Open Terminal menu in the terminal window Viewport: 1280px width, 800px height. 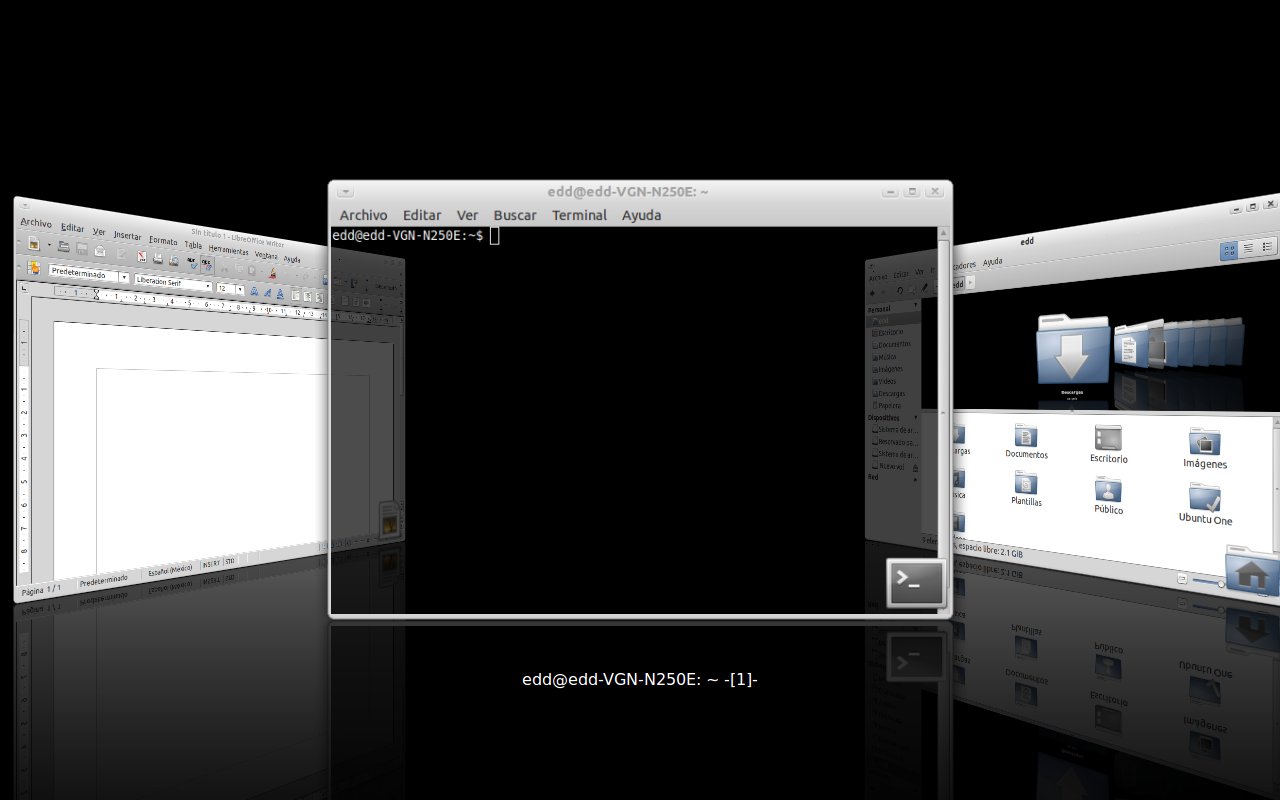[x=579, y=215]
